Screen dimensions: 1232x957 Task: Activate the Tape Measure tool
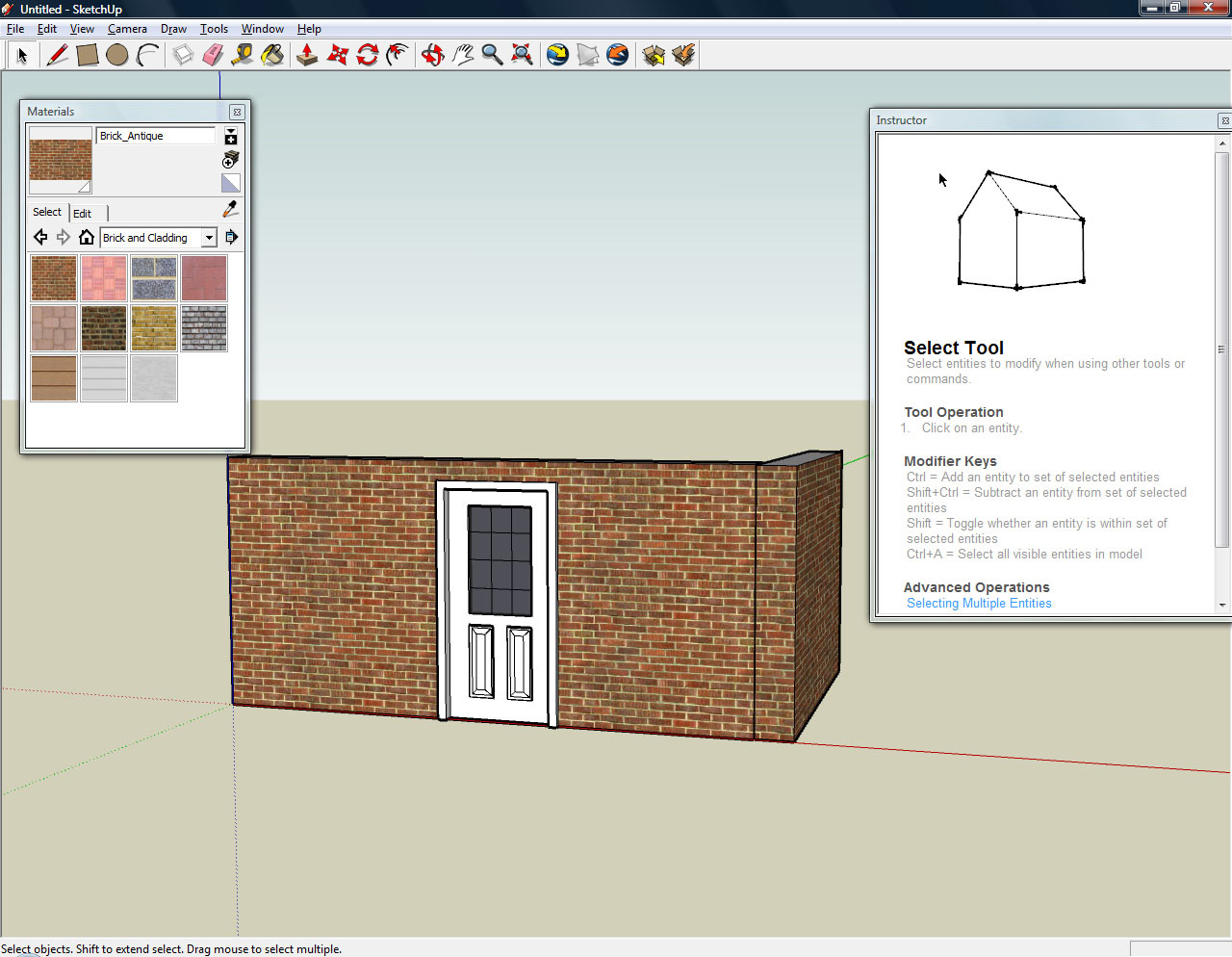(243, 55)
